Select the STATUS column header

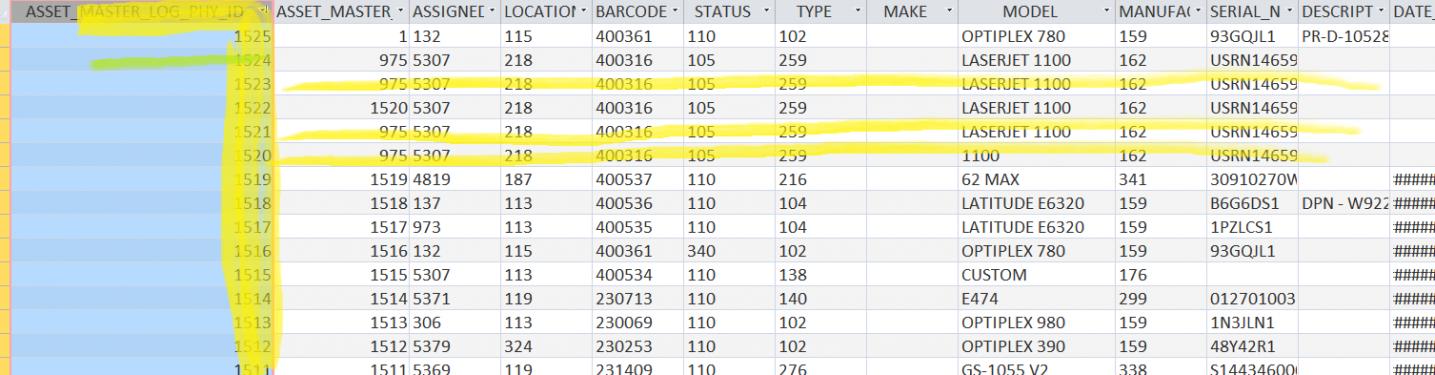729,12
